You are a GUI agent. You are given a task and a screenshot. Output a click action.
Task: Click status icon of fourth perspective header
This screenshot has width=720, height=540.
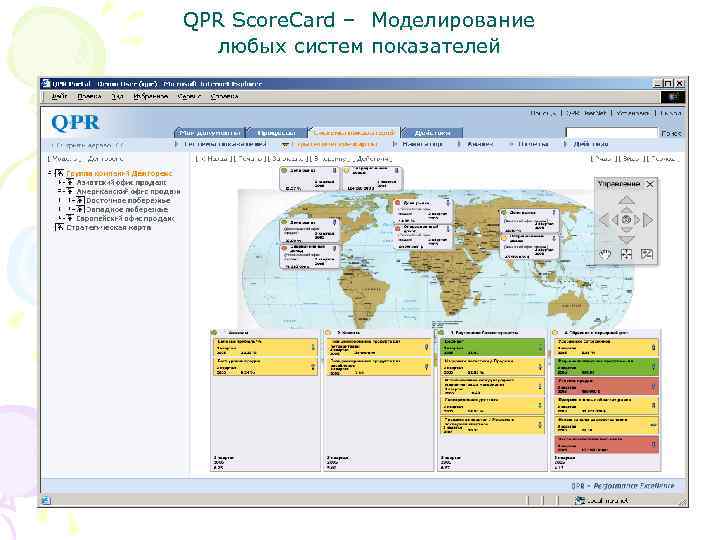(555, 332)
